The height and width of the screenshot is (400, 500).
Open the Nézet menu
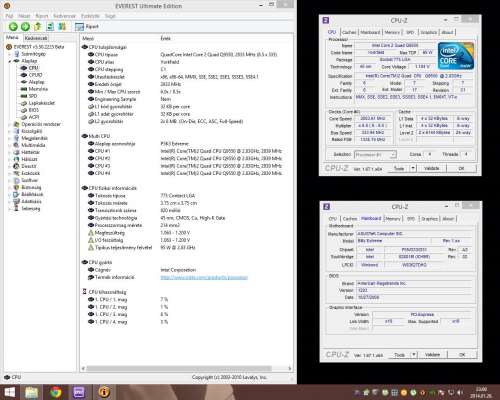point(24,16)
